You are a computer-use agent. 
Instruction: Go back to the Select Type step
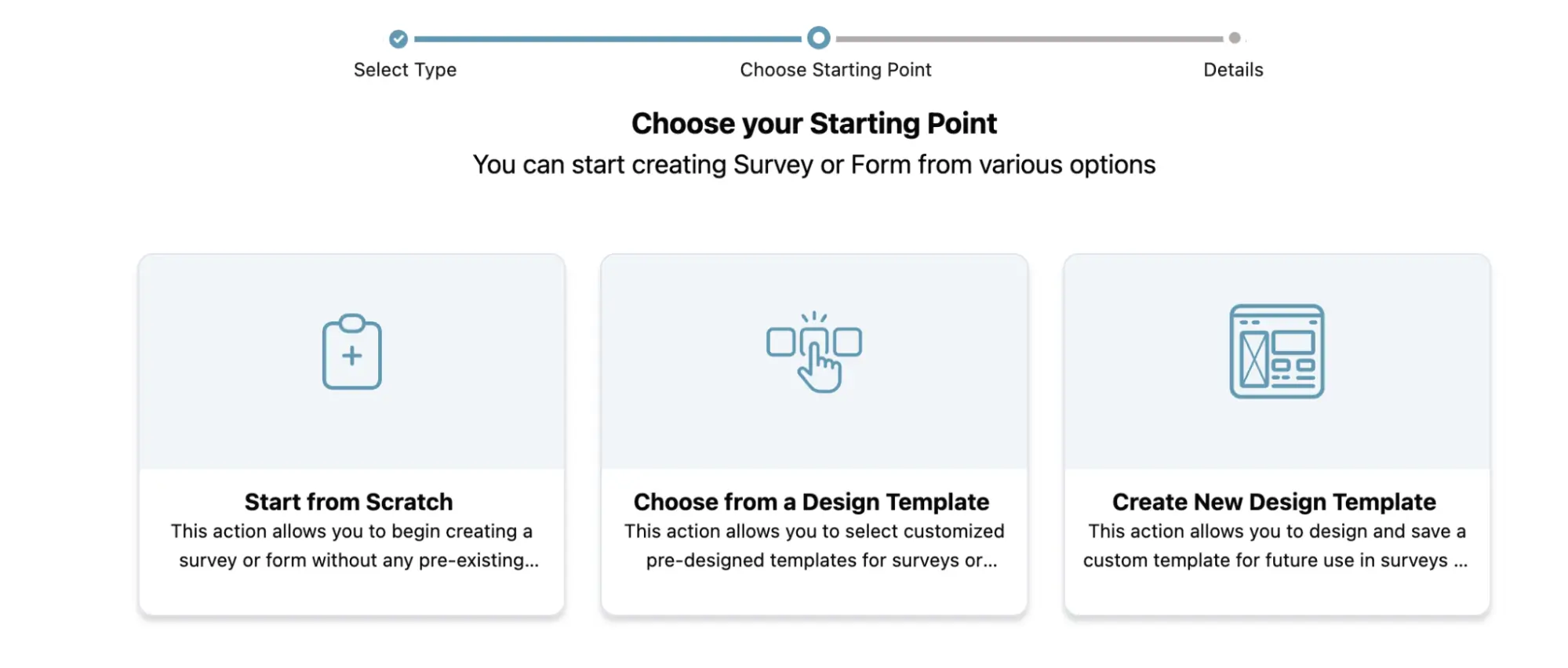click(405, 70)
